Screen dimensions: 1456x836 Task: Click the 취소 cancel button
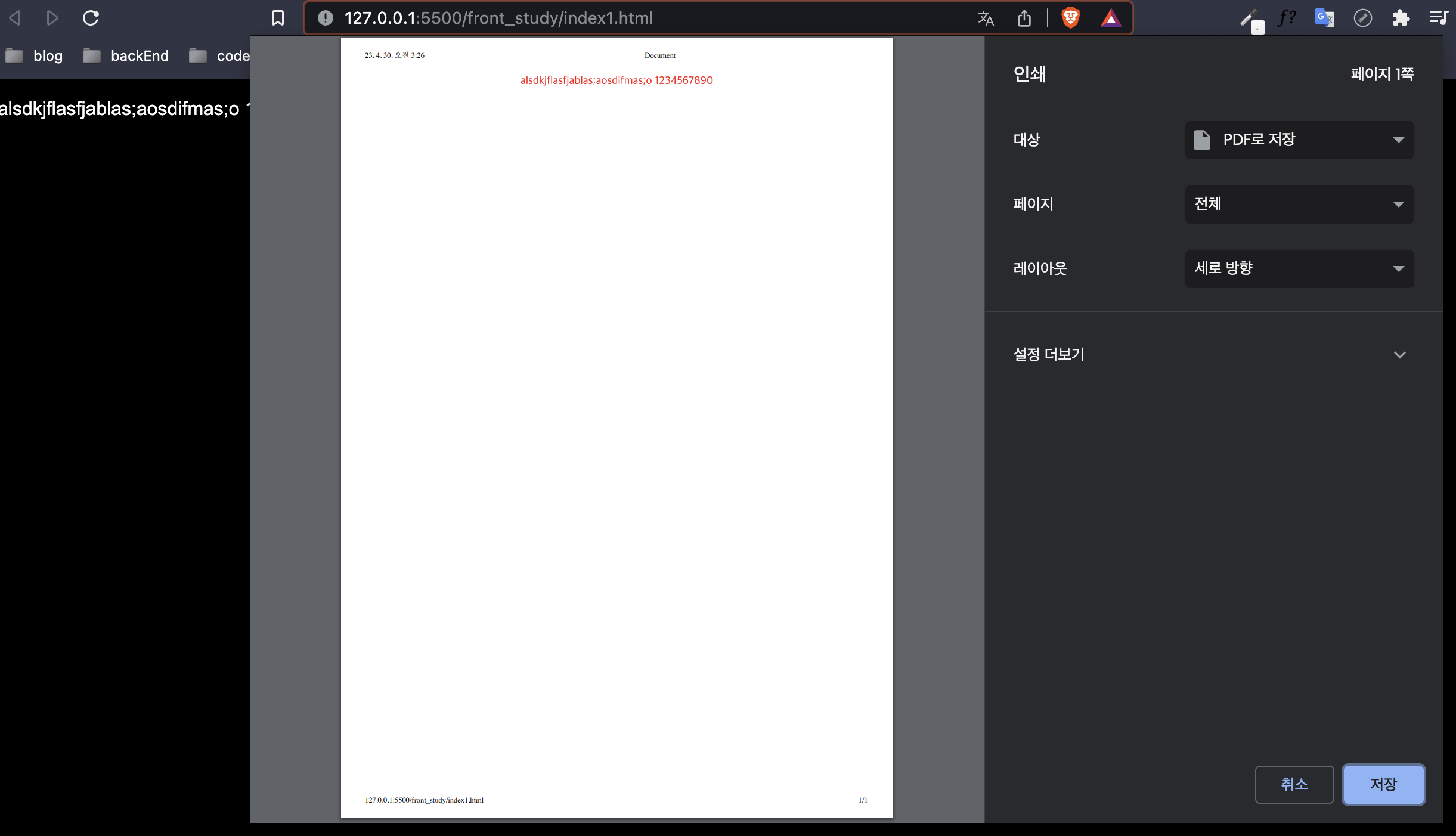pyautogui.click(x=1294, y=785)
